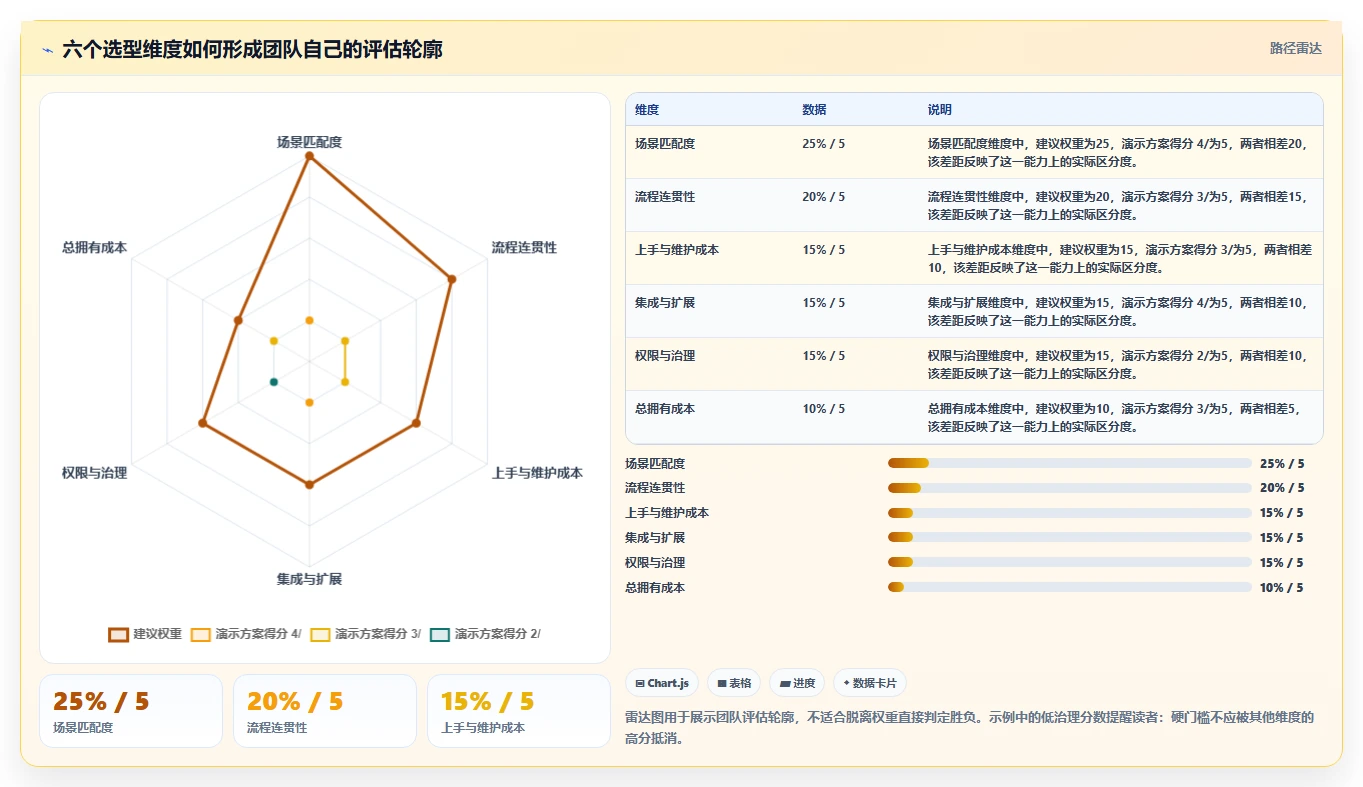This screenshot has height=787, width=1363.
Task: Click the 场景匹配度 radar axis label
Action: [x=309, y=142]
